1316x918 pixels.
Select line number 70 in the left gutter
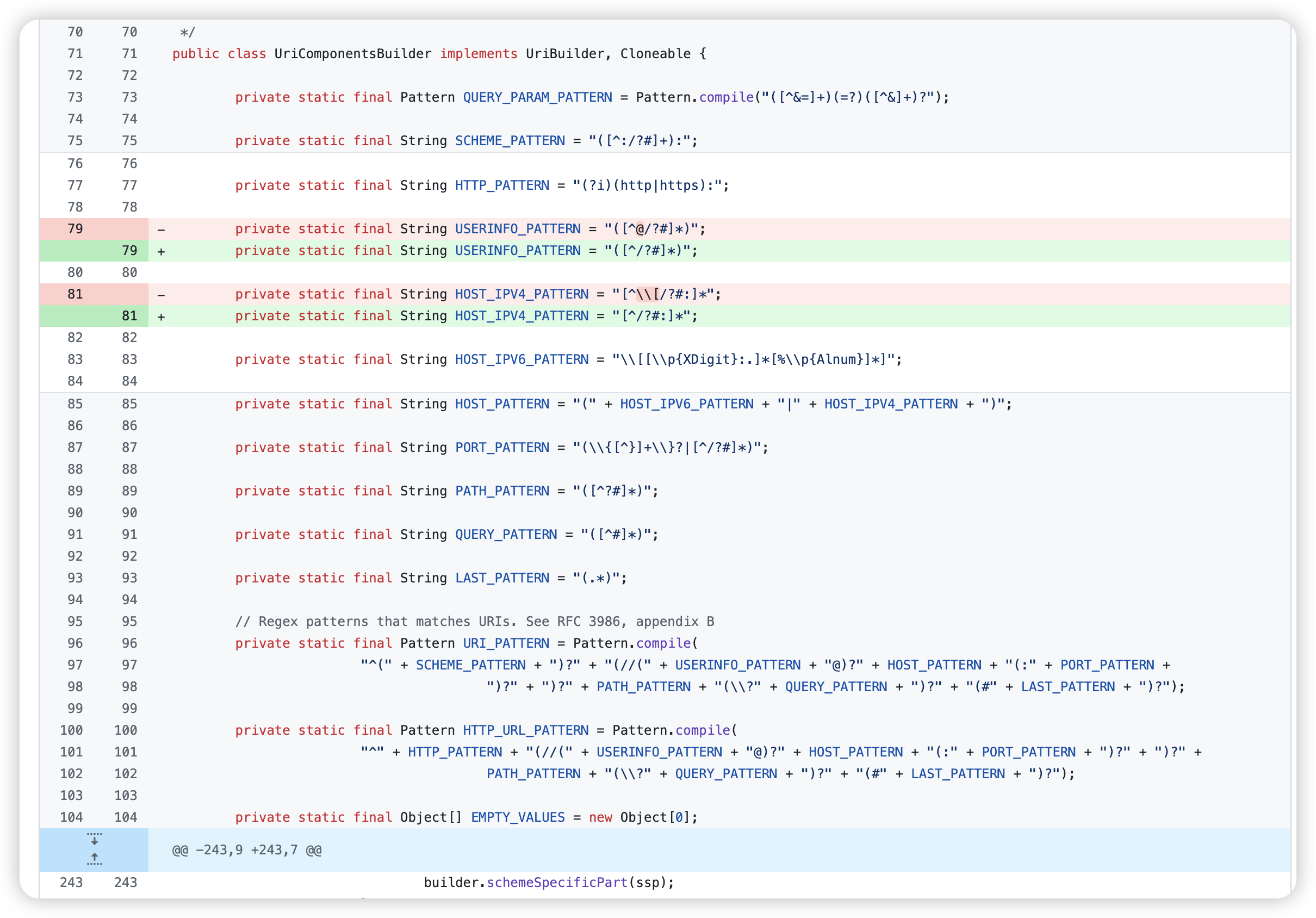(75, 32)
